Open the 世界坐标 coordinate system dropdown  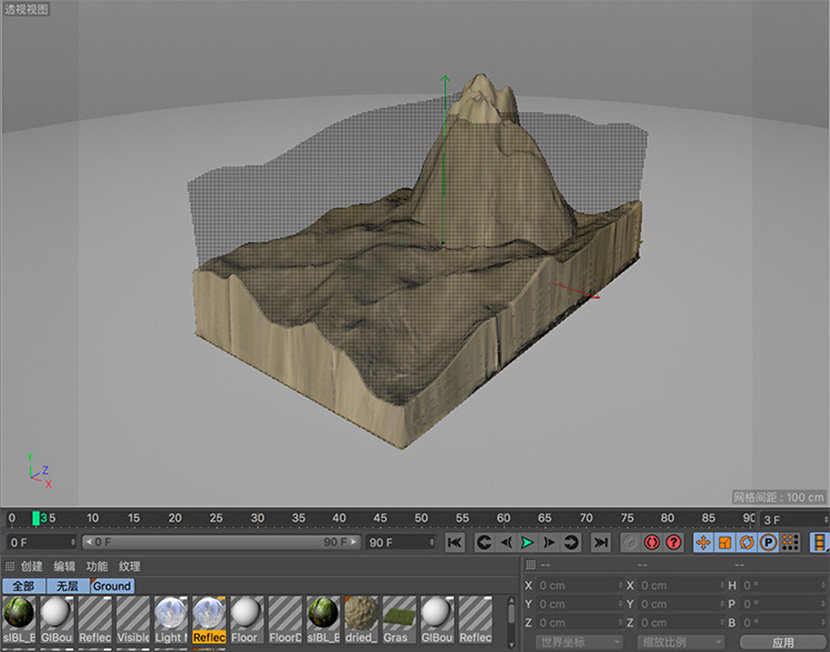(x=578, y=642)
